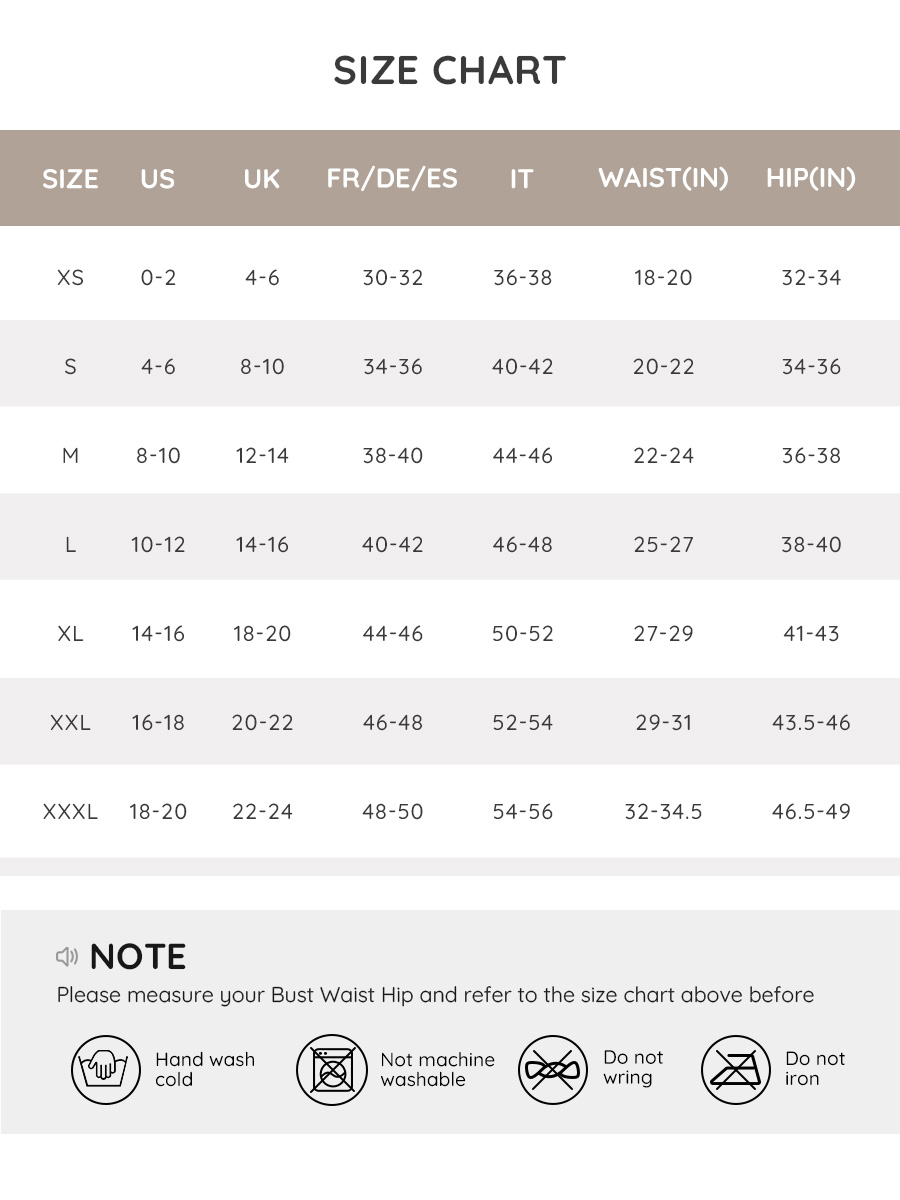The image size is (900, 1200).
Task: Click the "Not machine washable" label text
Action: coord(437,1069)
